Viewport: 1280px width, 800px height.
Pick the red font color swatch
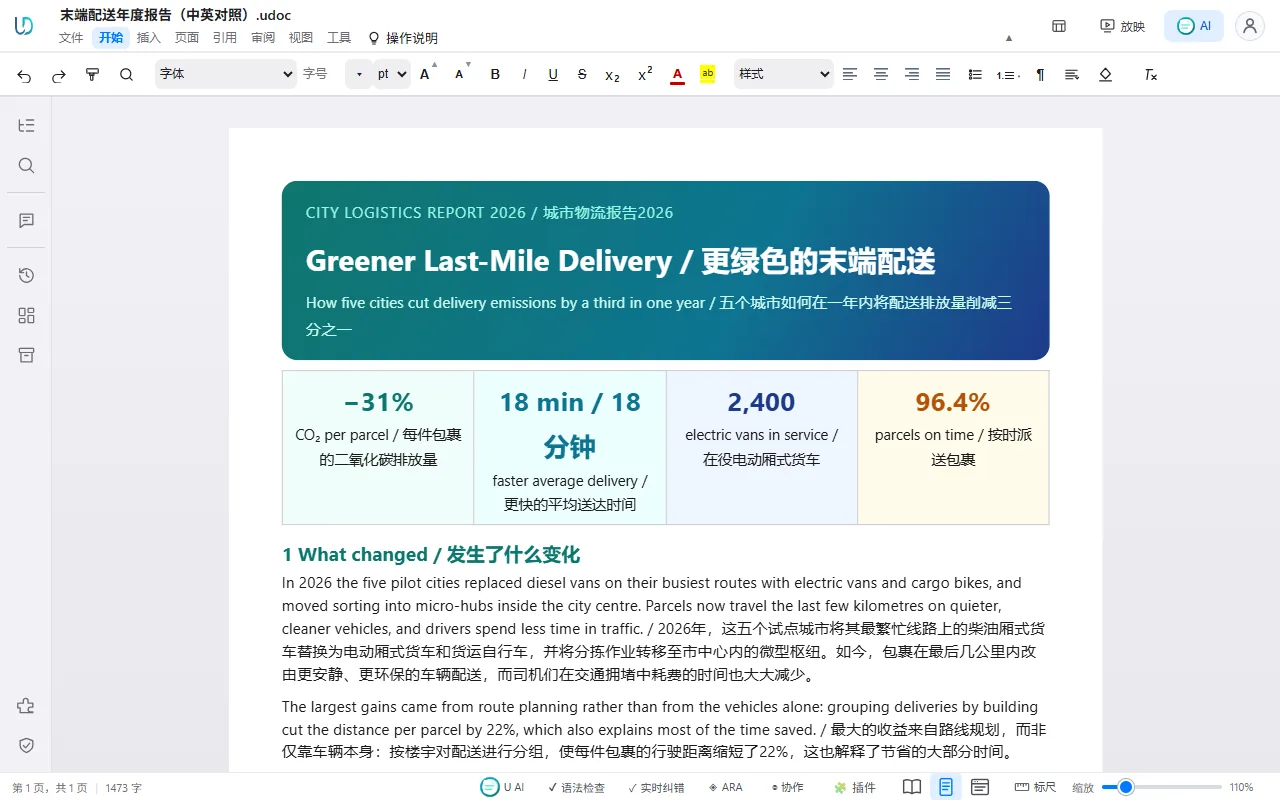click(677, 75)
